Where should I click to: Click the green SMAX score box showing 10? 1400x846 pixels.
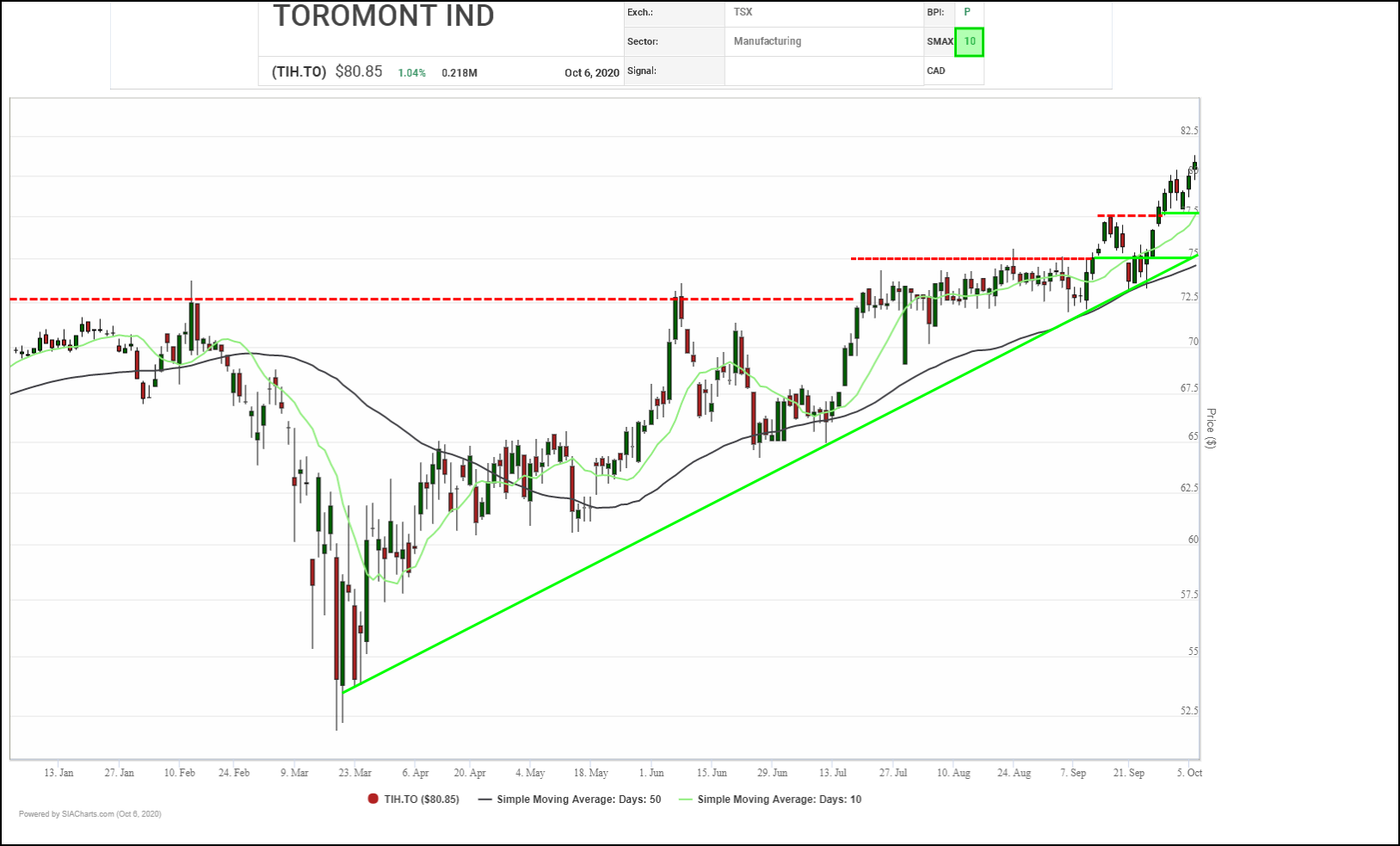[969, 41]
